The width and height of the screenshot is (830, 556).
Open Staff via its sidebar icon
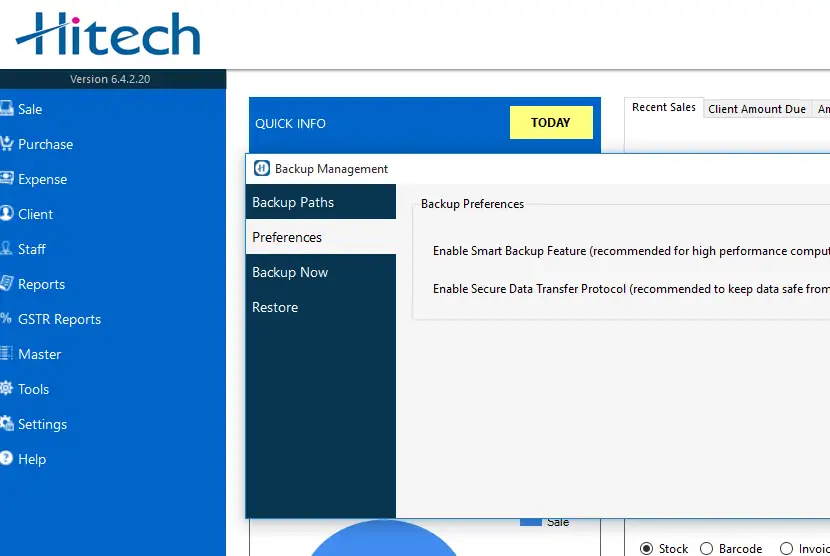[6, 249]
